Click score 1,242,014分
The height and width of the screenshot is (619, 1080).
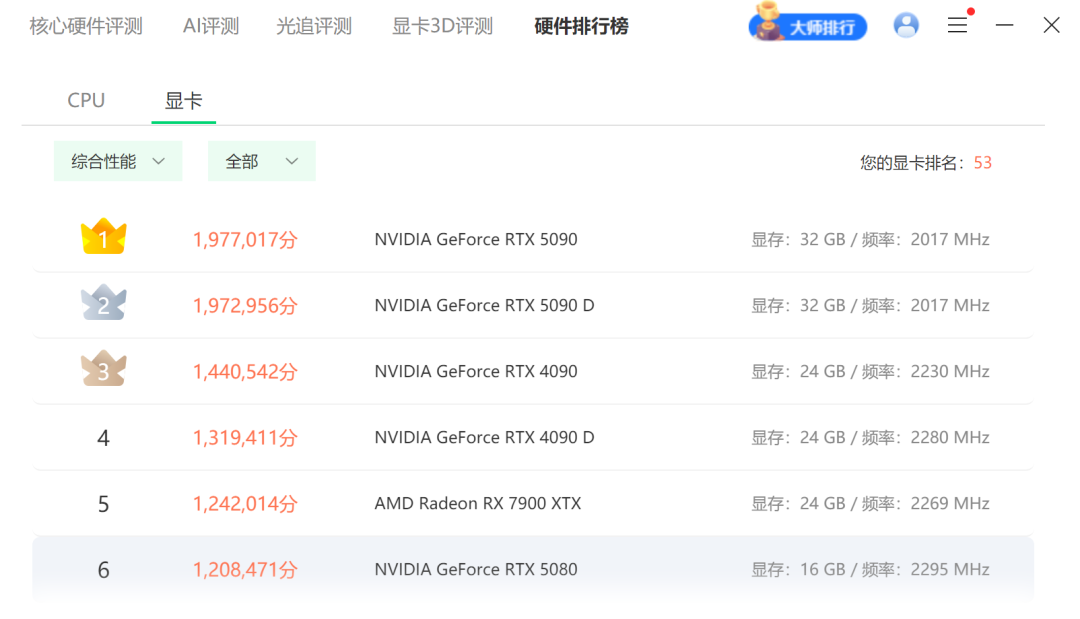(245, 504)
